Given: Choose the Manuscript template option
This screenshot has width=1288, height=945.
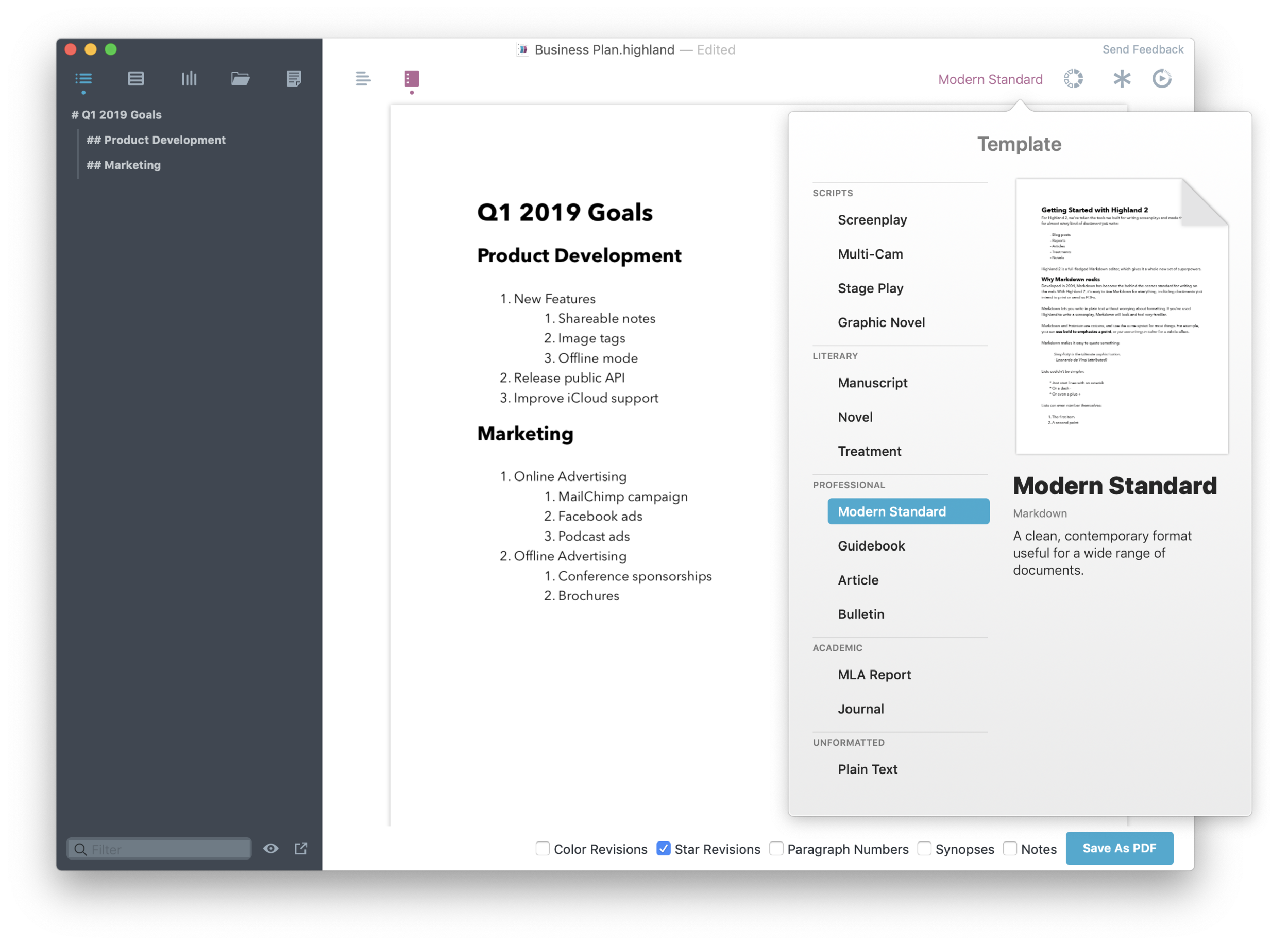Looking at the screenshot, I should [x=872, y=383].
